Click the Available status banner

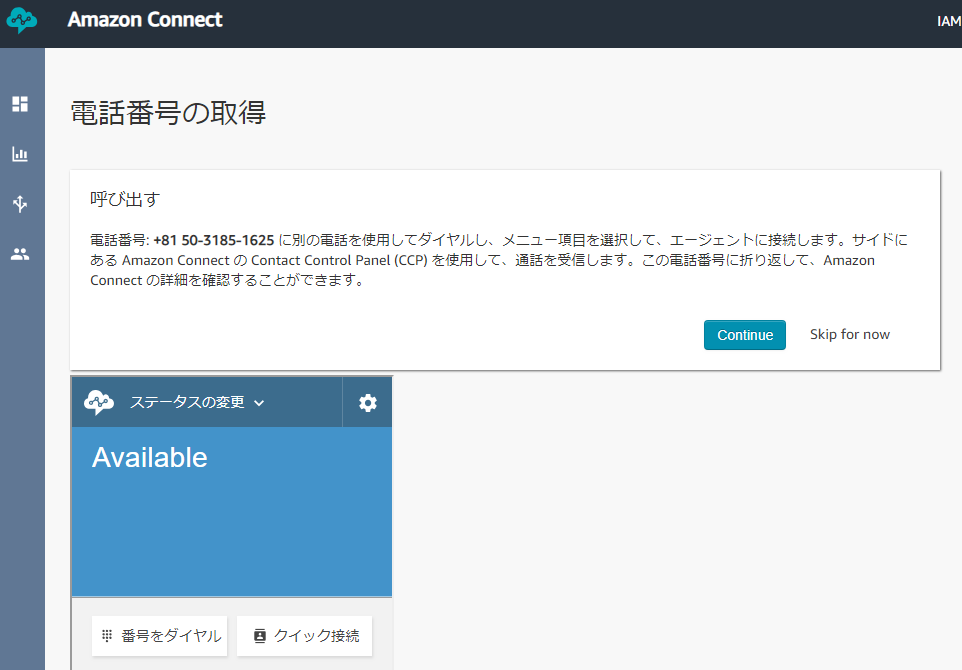click(x=232, y=512)
